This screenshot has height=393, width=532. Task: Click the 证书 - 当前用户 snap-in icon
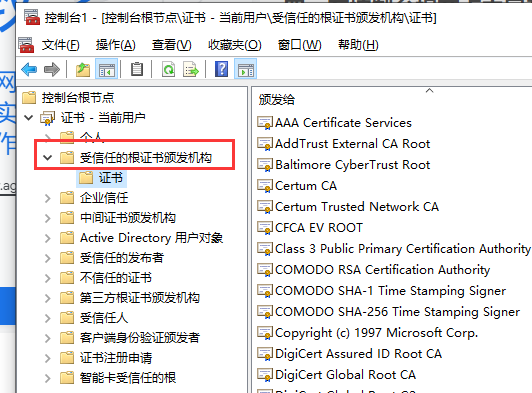tap(47, 118)
